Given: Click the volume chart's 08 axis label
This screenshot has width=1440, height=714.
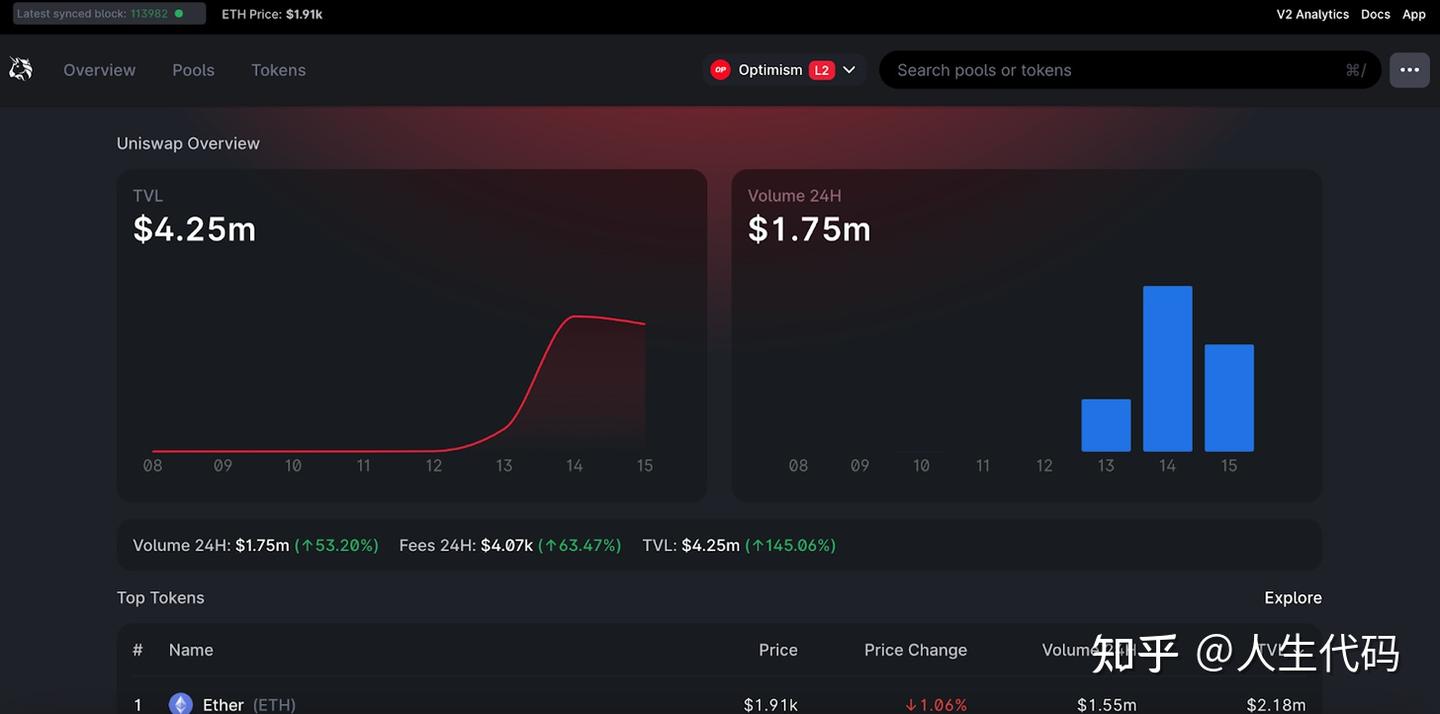Looking at the screenshot, I should click(798, 465).
